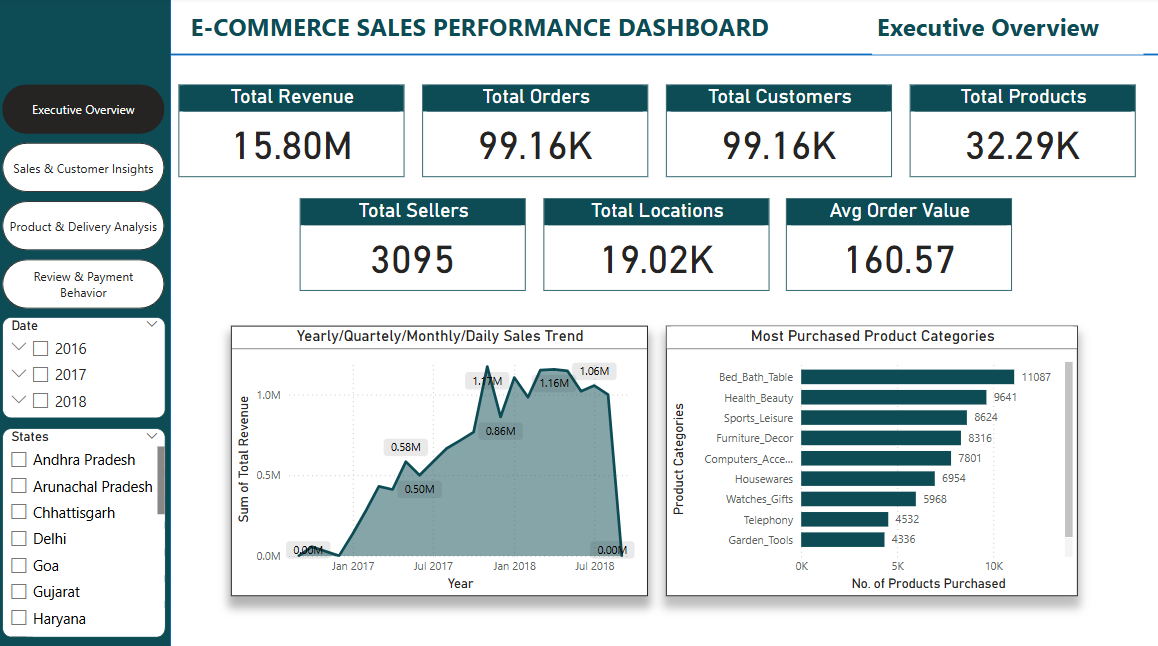Open the Review & Payment Behavior page
The image size is (1158, 646).
pos(83,284)
